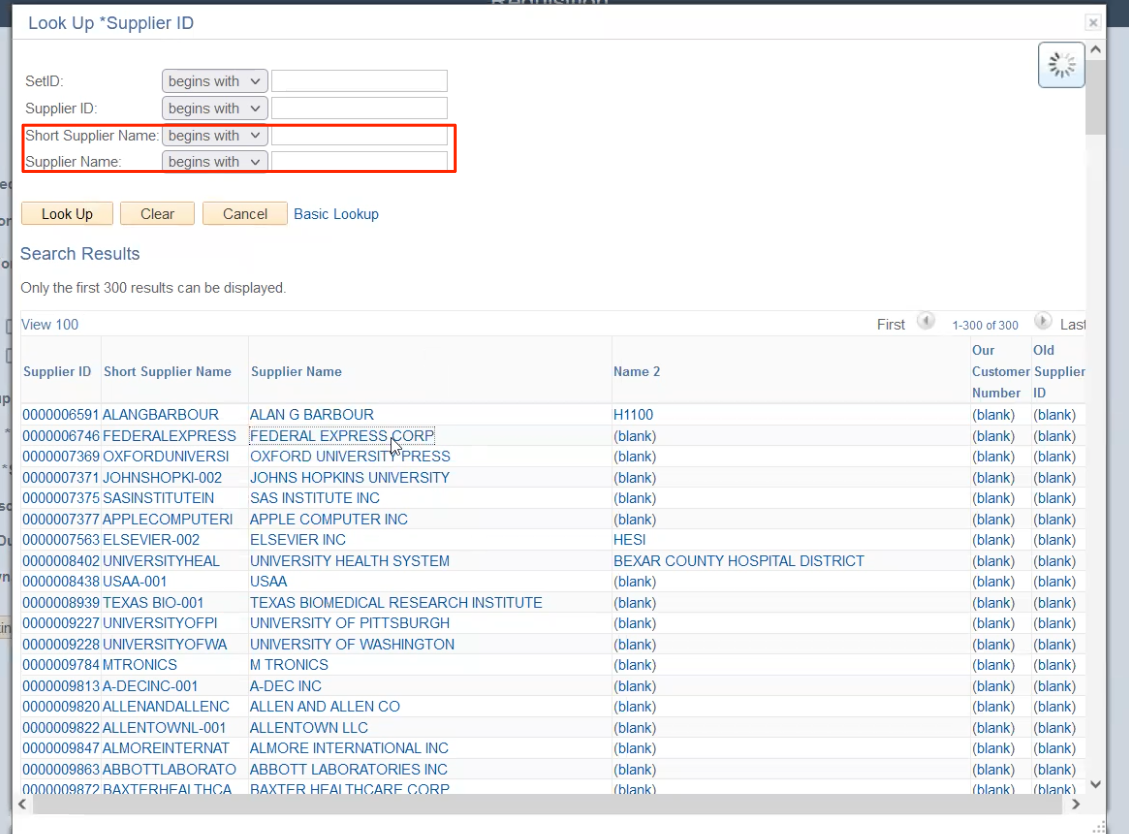The image size is (1129, 834).
Task: Select SAS INSTITUTE INC supplier
Action: point(315,498)
